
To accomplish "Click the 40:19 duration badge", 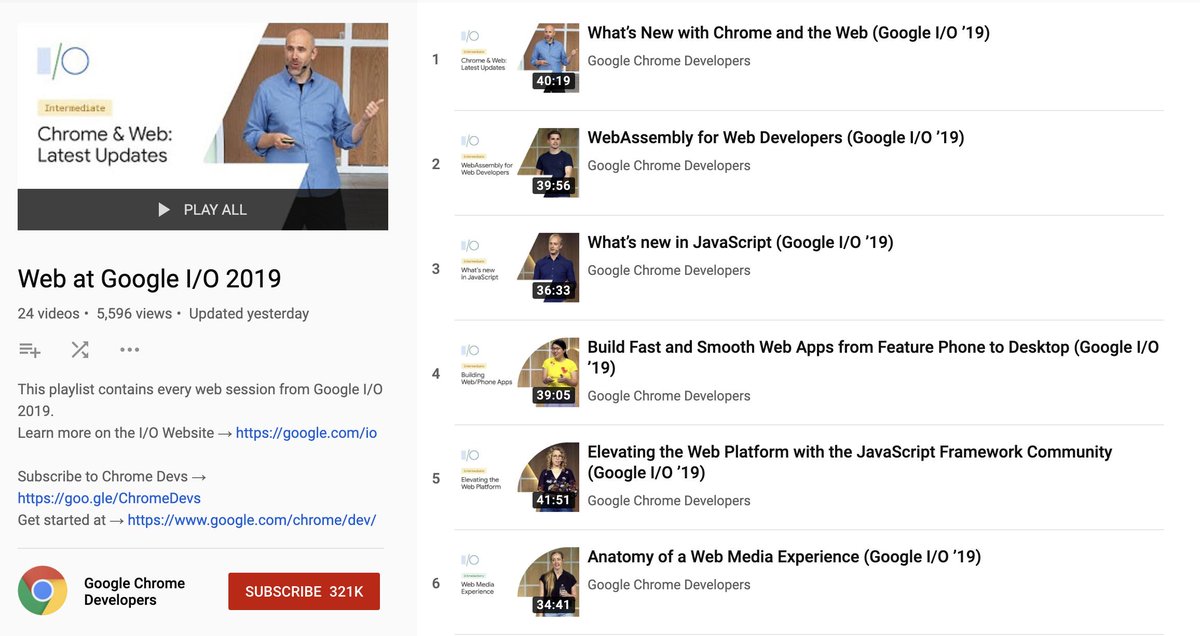I will [x=553, y=81].
